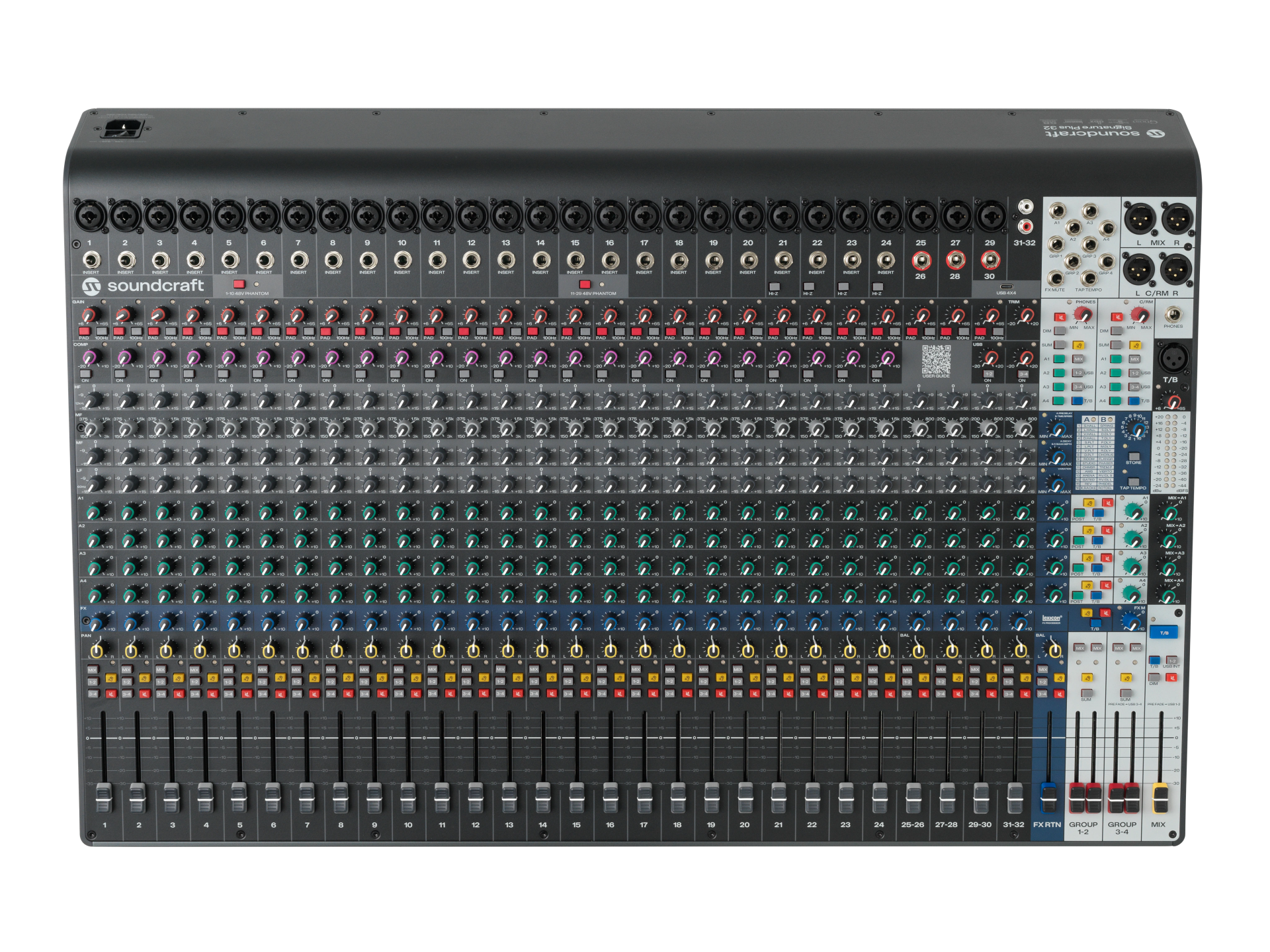This screenshot has width=1270, height=952.
Task: Click the channel 1 XLR combo input jack
Action: click(x=91, y=216)
